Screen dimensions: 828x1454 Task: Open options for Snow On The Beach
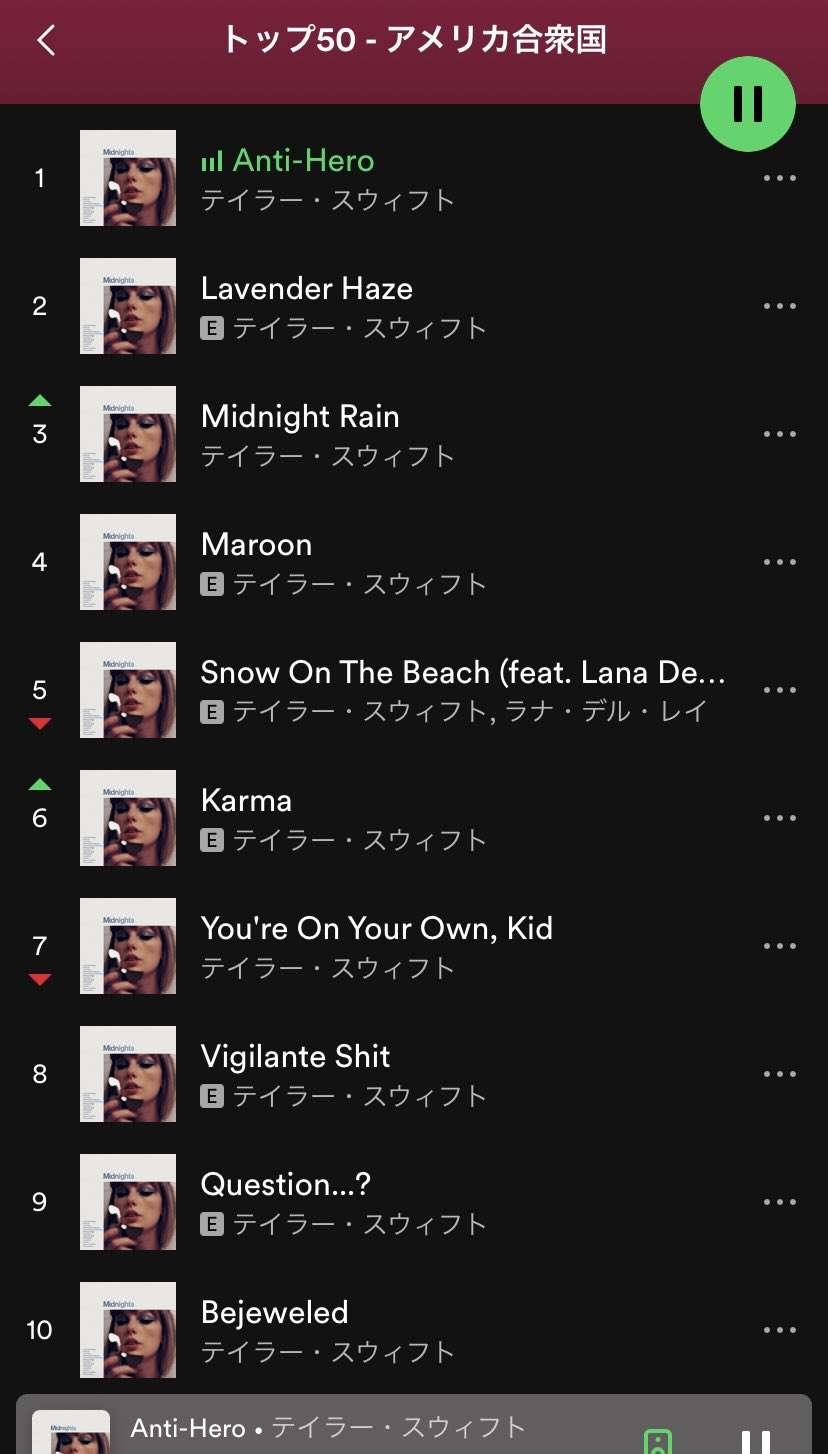(779, 691)
